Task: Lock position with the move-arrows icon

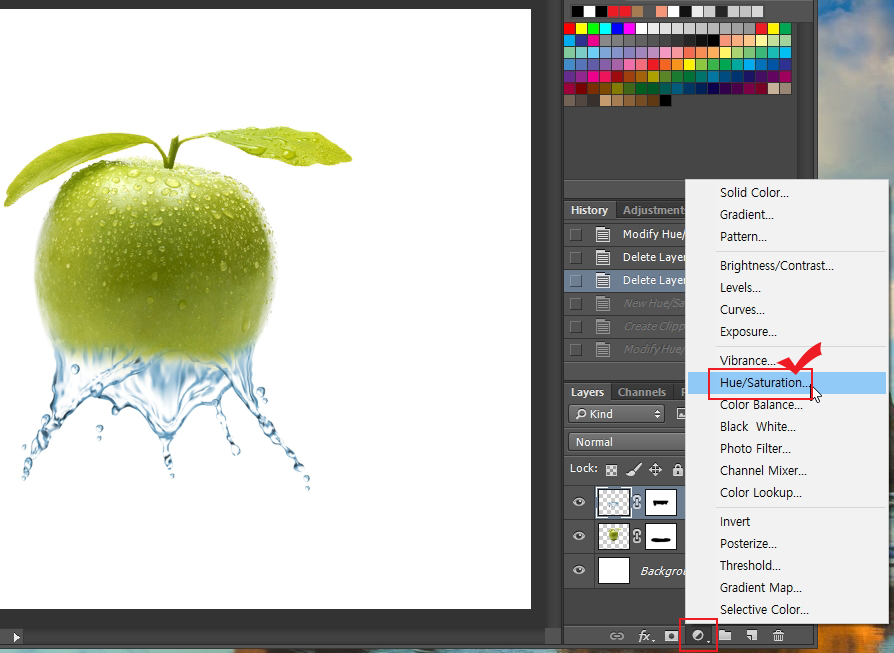Action: (656, 469)
